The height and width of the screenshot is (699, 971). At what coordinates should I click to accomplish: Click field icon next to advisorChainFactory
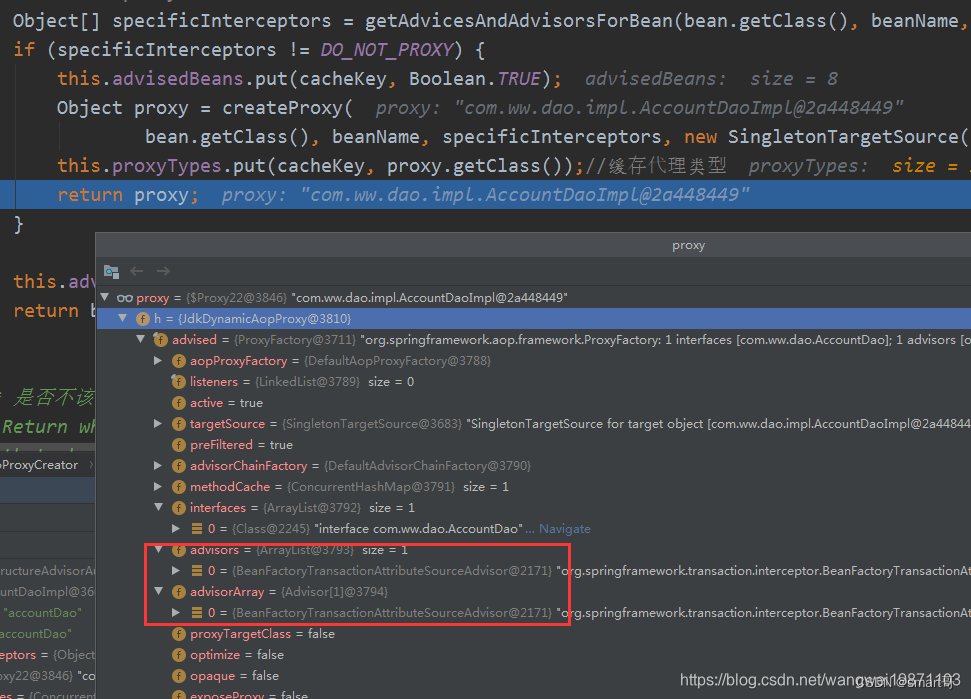(179, 466)
